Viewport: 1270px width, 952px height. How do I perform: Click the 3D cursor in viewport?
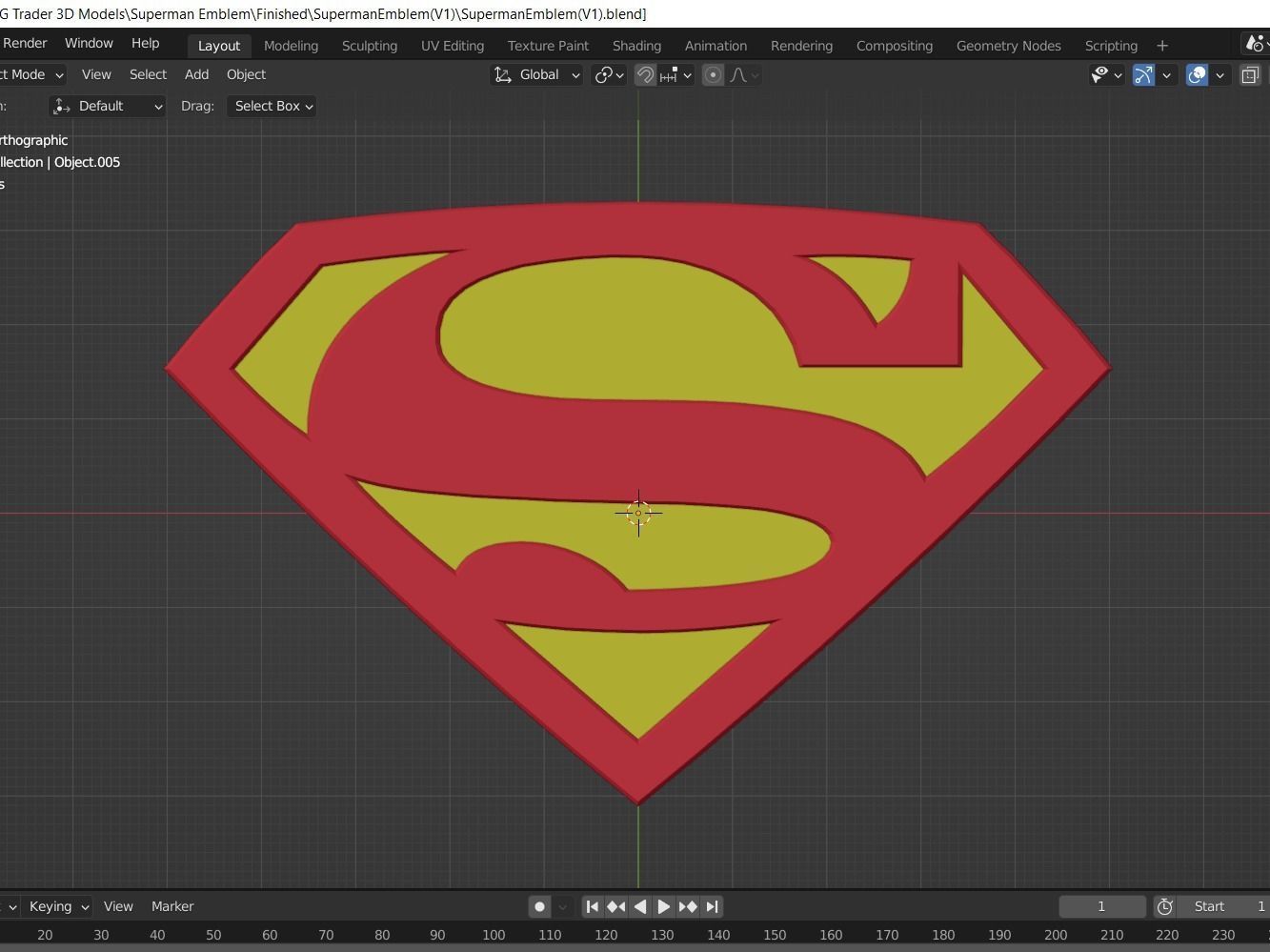click(638, 513)
